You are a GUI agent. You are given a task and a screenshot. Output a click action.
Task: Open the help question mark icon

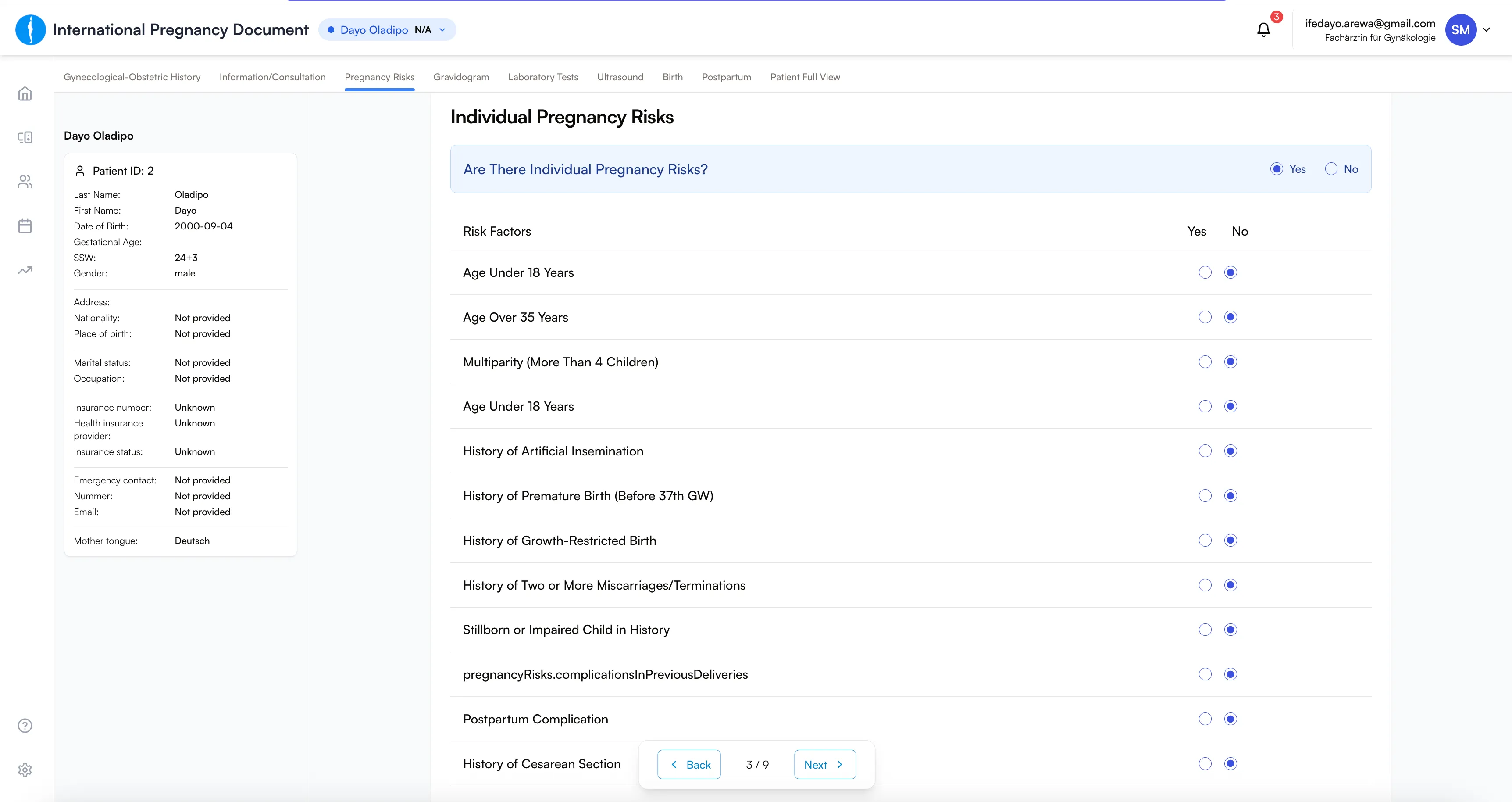tap(25, 726)
